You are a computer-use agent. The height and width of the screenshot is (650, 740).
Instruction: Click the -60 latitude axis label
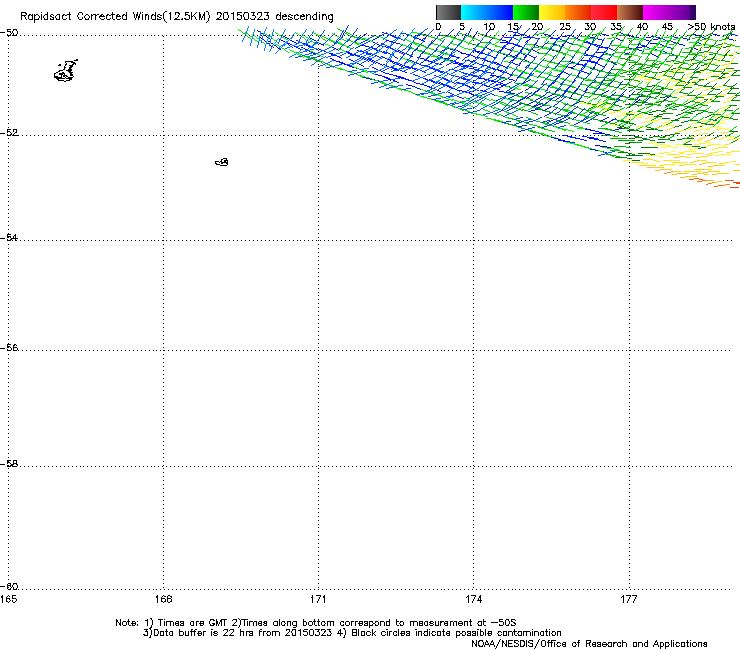pyautogui.click(x=10, y=586)
